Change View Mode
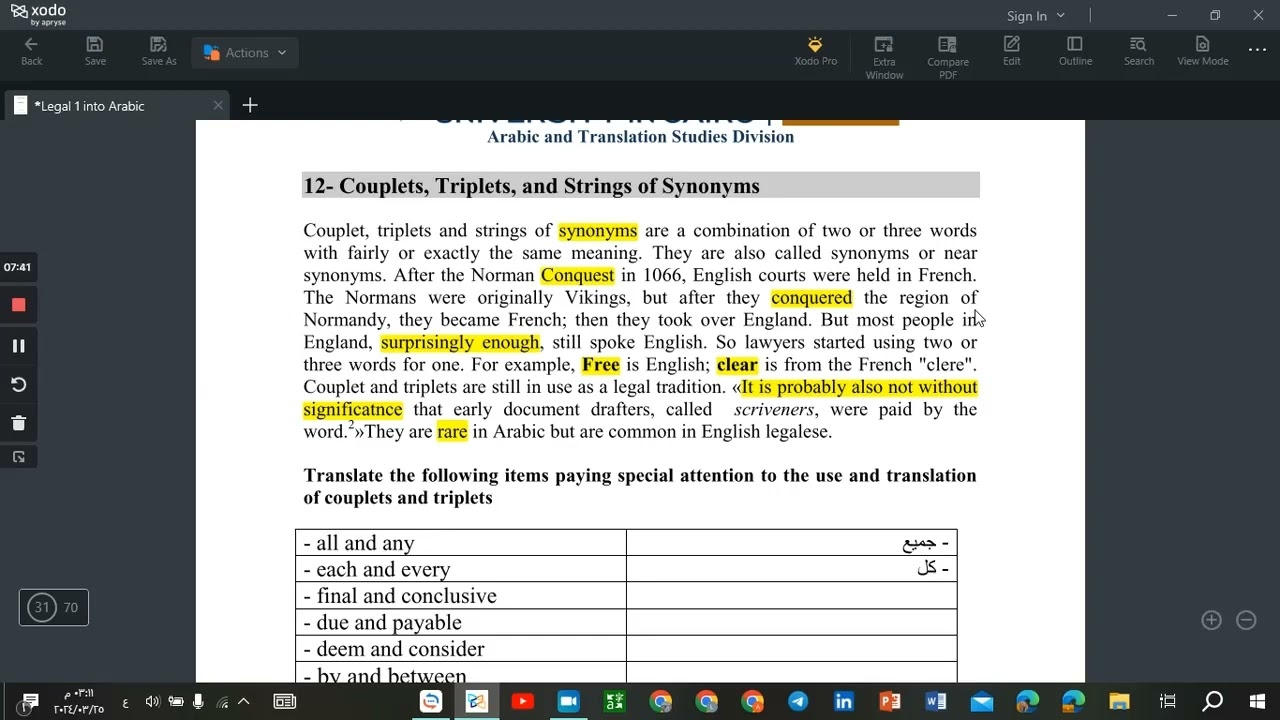1280x720 pixels. point(1202,52)
